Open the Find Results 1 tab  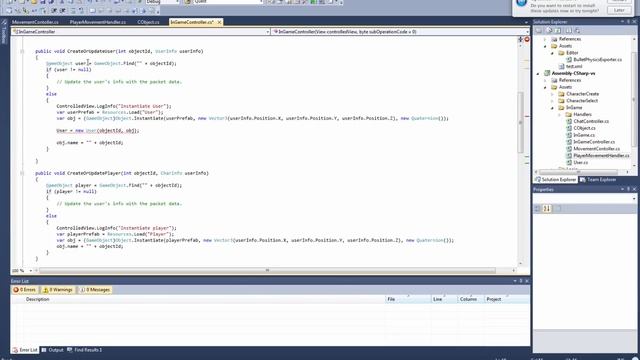[84, 350]
